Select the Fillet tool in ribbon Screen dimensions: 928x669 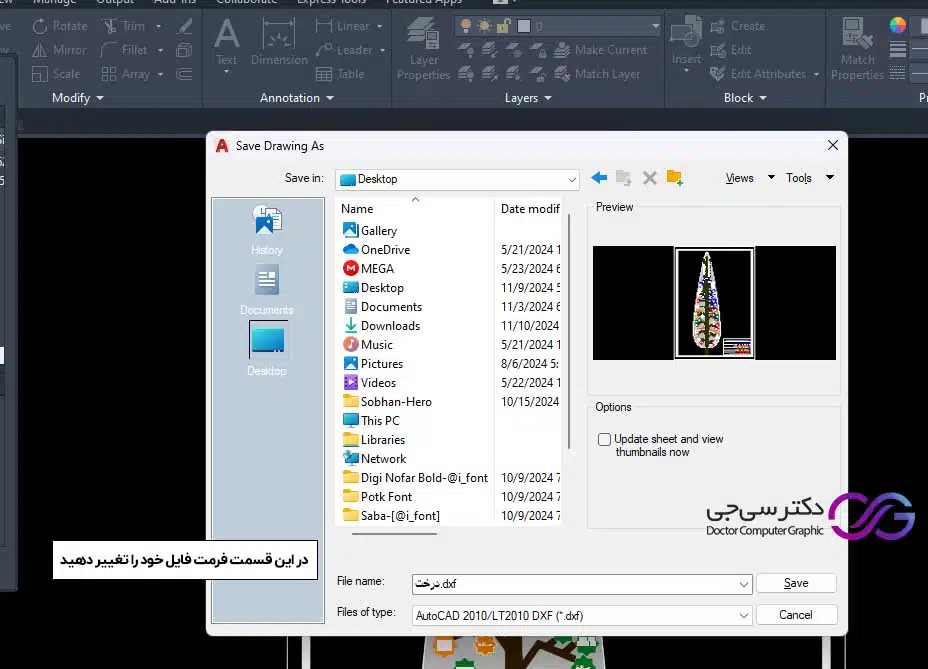pyautogui.click(x=125, y=50)
